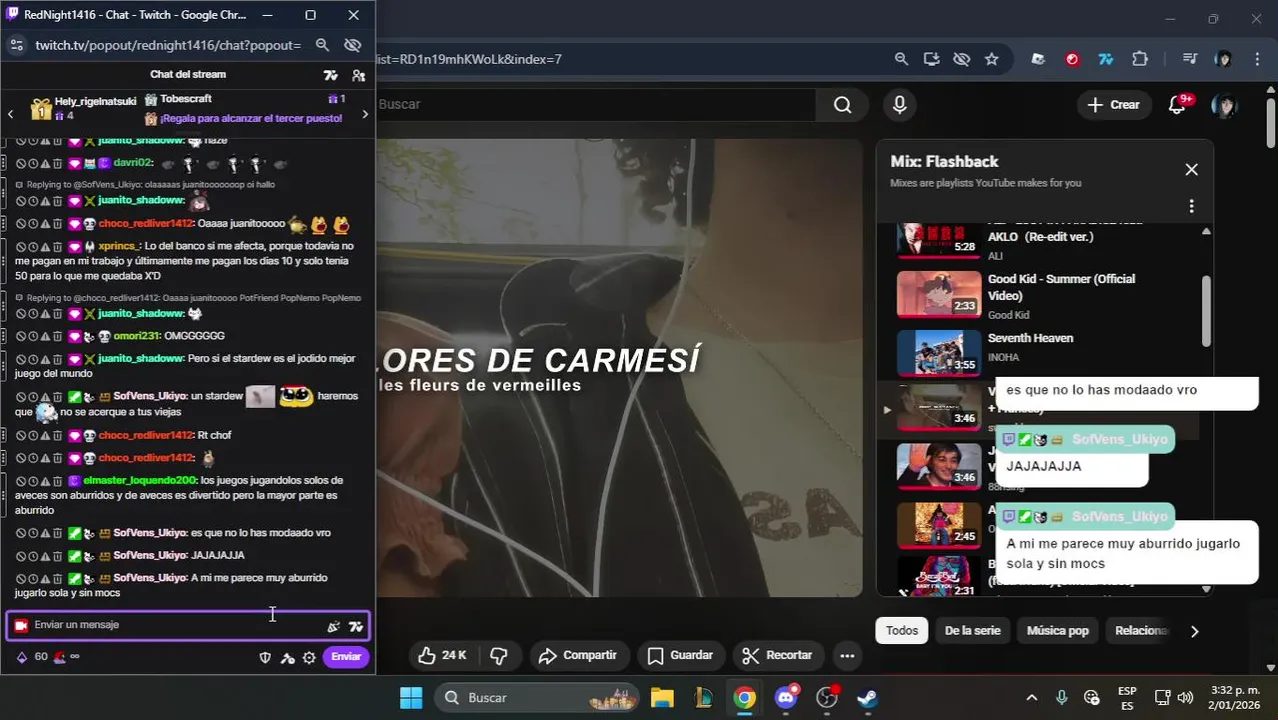Show hidden tray icons chevron
The height and width of the screenshot is (720, 1278).
[x=1032, y=697]
